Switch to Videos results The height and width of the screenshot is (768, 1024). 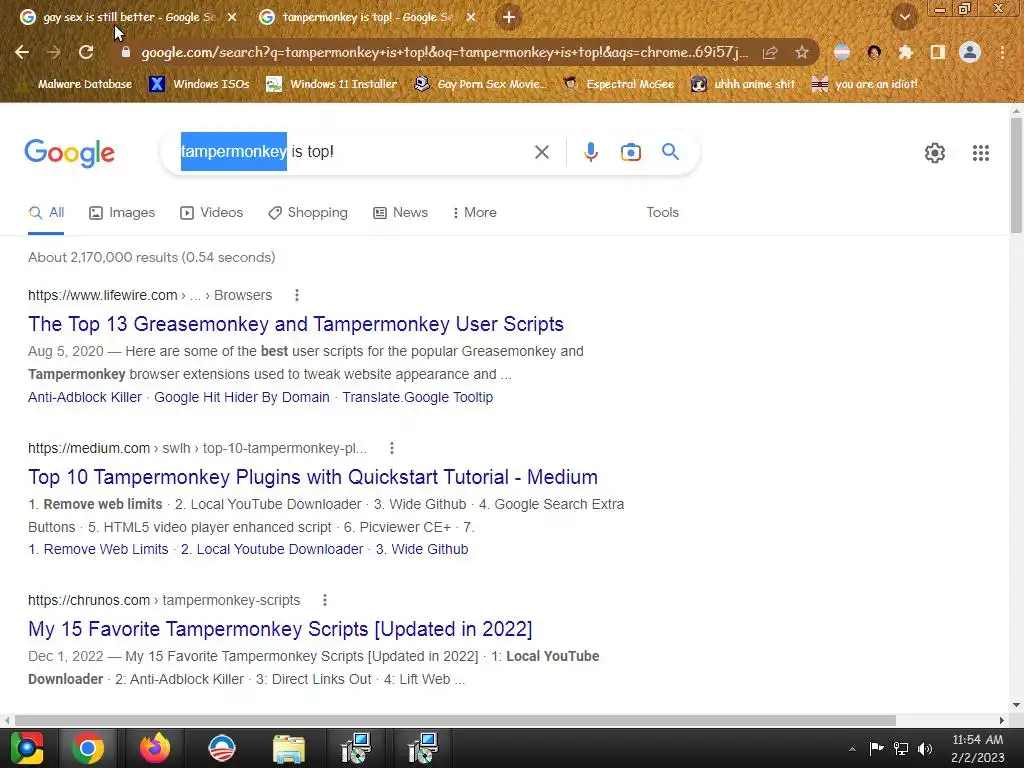click(x=212, y=212)
